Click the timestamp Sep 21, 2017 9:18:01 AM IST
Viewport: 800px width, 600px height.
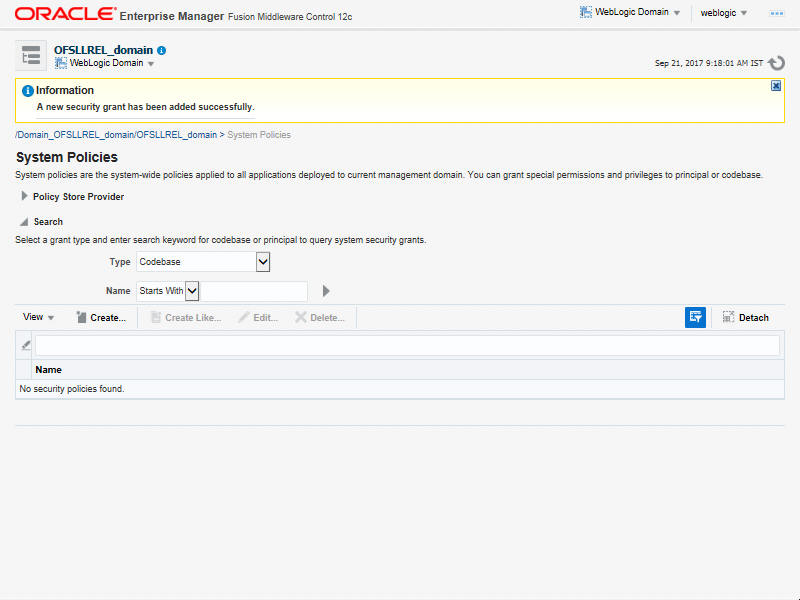(x=709, y=63)
